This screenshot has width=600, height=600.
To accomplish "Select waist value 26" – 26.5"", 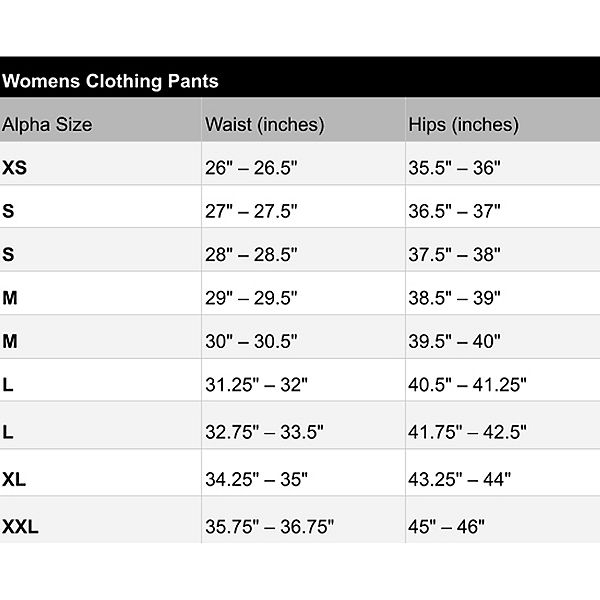I will tap(251, 168).
